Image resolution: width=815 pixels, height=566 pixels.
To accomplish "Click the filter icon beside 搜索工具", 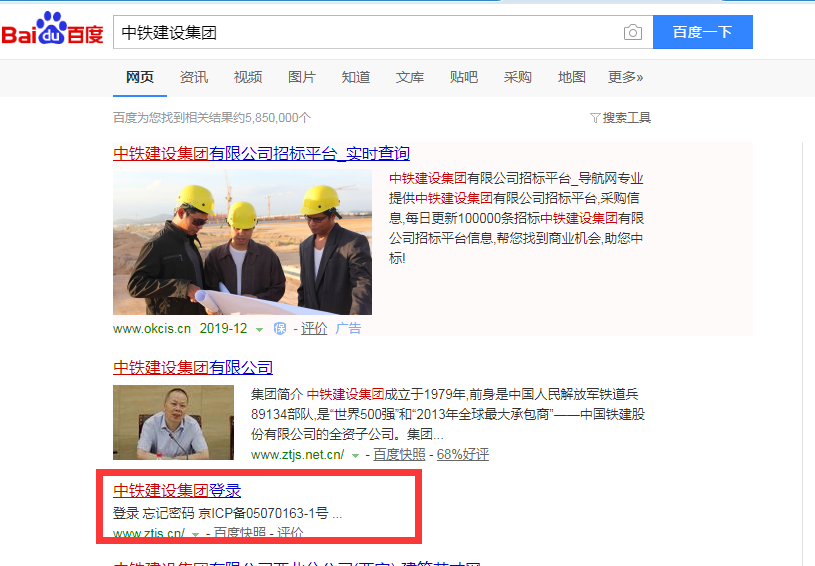I will point(595,118).
